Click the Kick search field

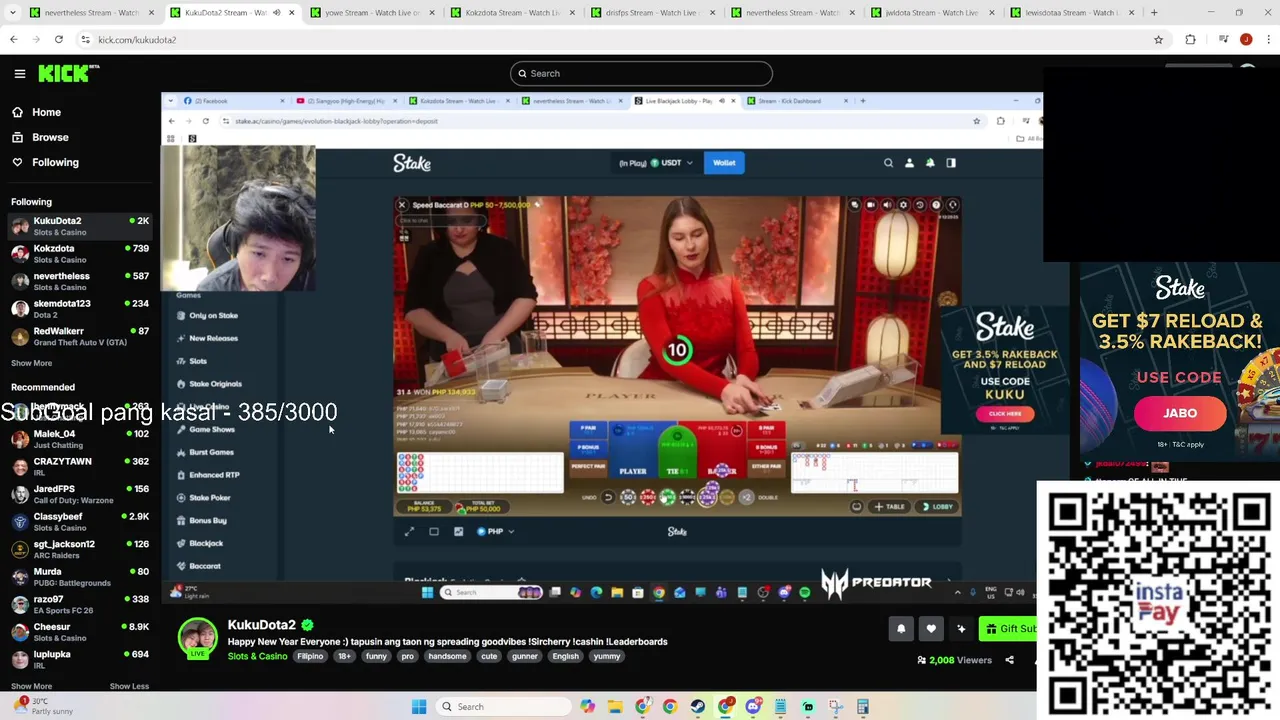tap(641, 73)
